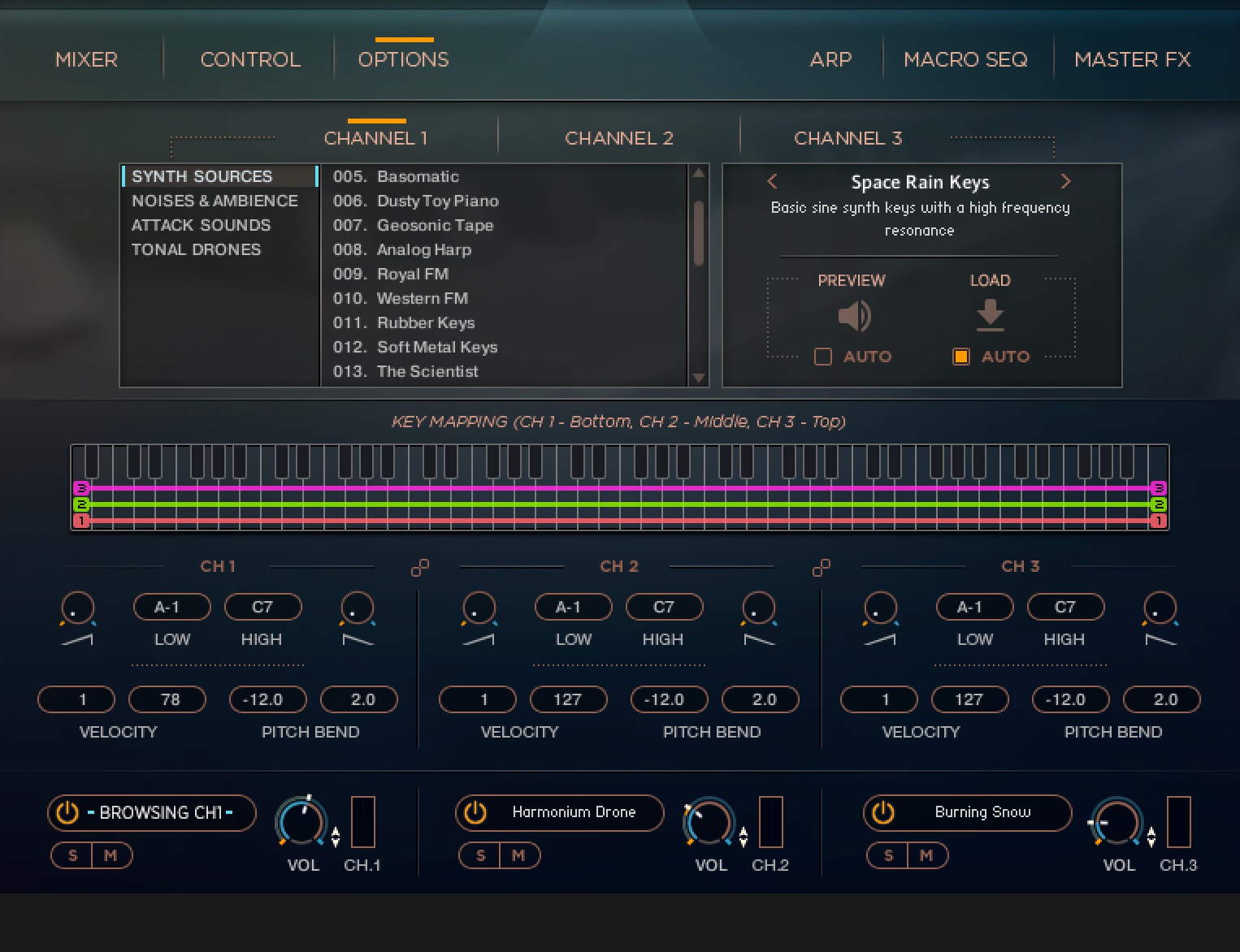Click the Preview speaker icon
The height and width of the screenshot is (952, 1240).
(853, 316)
